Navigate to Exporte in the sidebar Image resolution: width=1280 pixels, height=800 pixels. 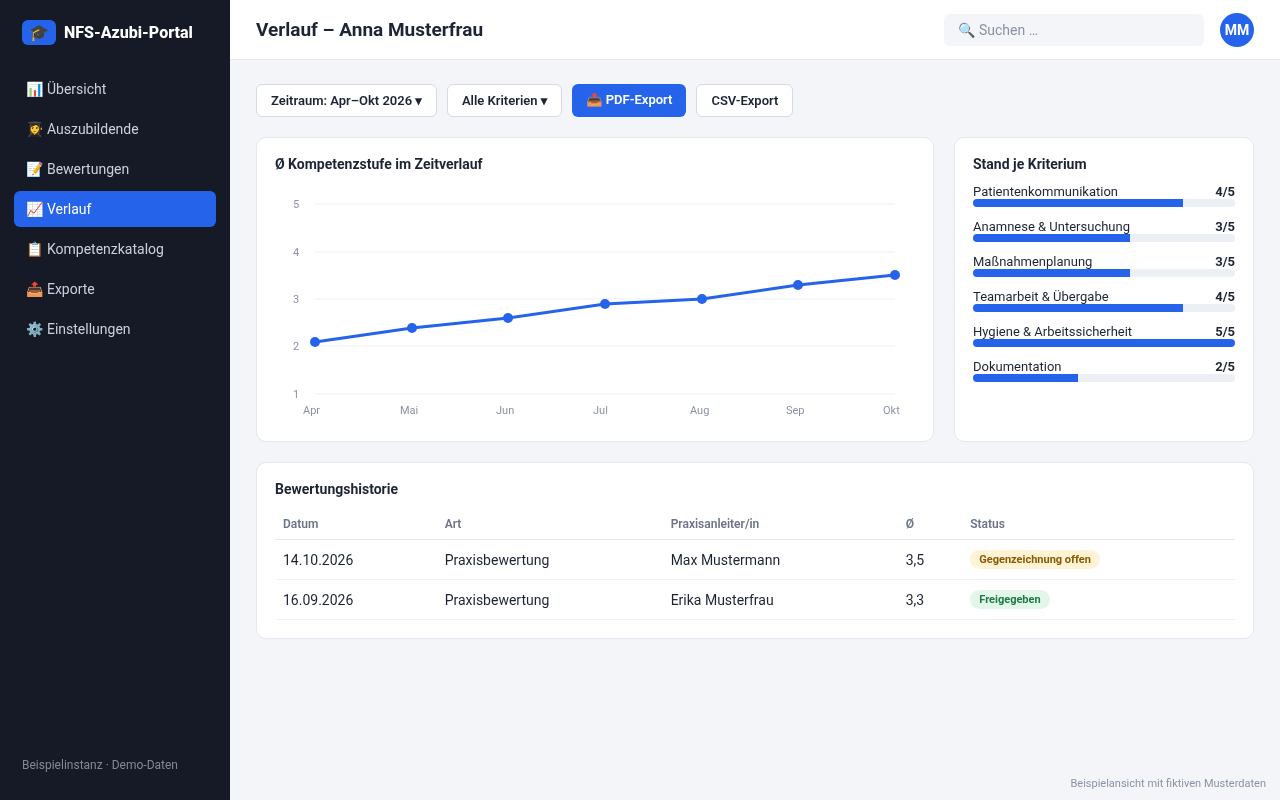click(115, 289)
